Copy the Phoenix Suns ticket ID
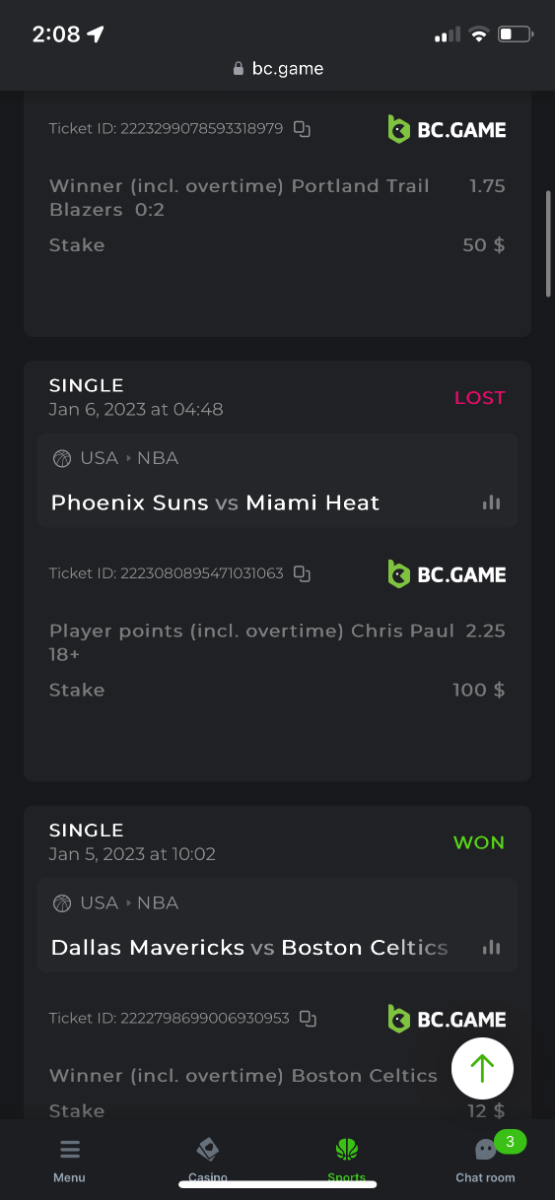 [x=302, y=574]
